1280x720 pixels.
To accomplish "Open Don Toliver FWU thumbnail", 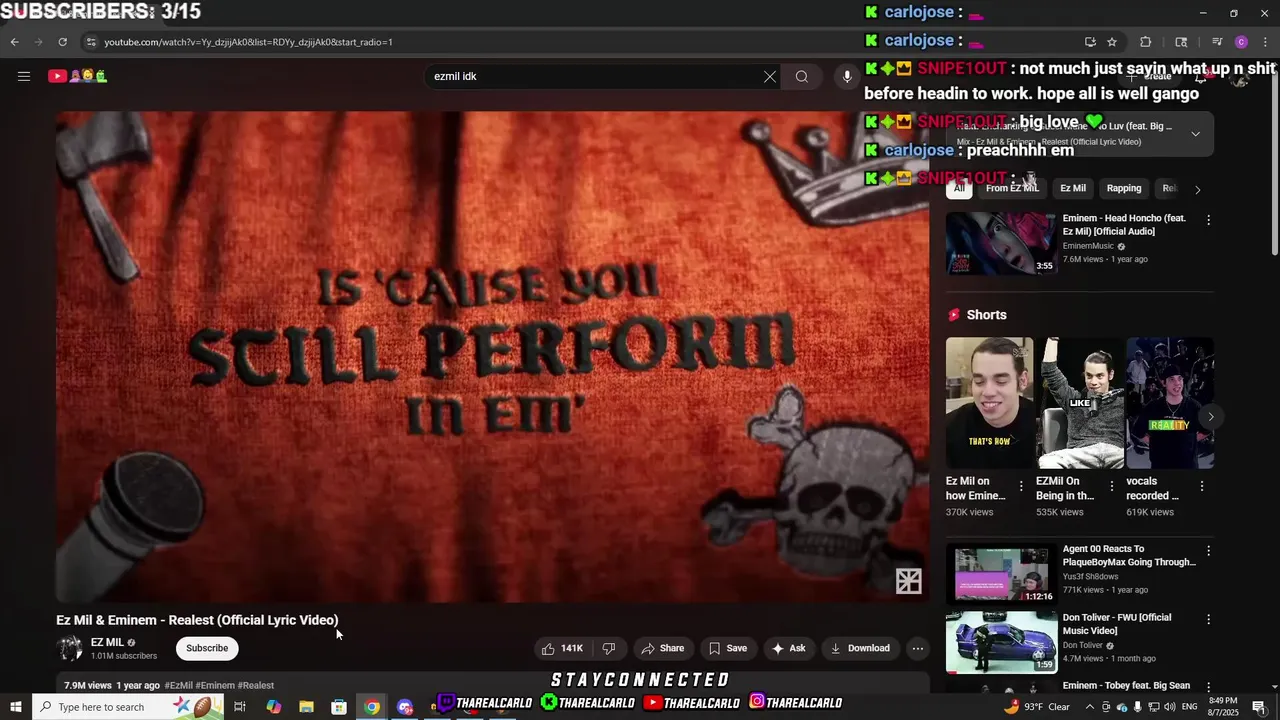I will coord(1001,642).
